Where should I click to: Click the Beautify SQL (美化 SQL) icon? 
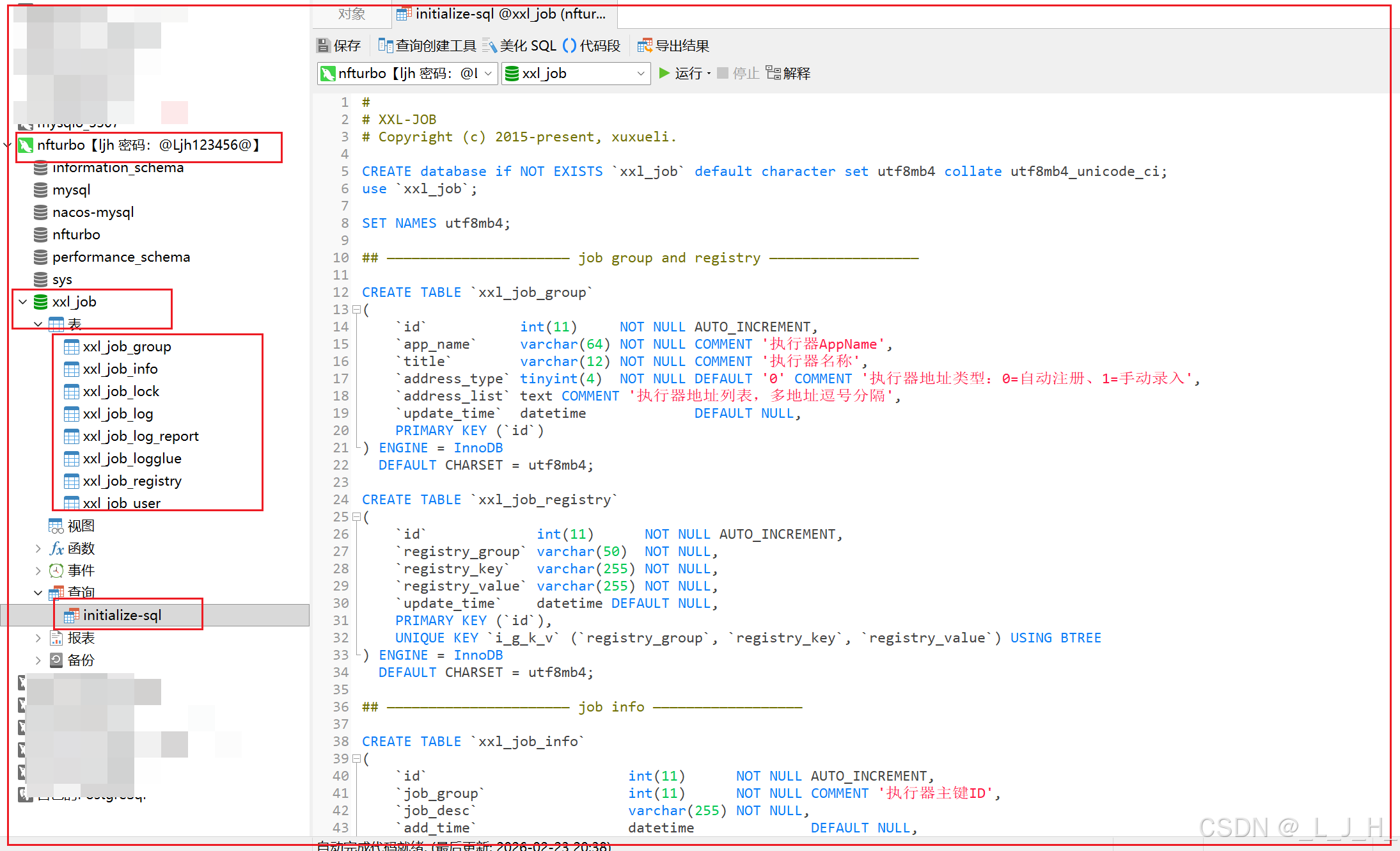tap(489, 45)
